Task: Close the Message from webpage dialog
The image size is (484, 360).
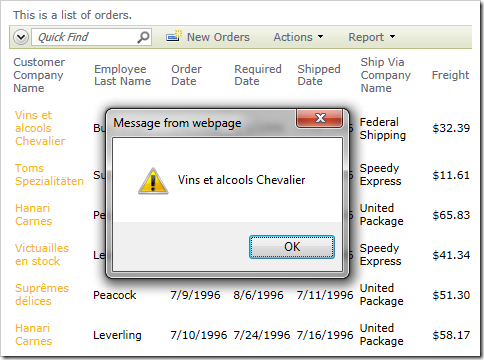Action: pyautogui.click(x=319, y=118)
